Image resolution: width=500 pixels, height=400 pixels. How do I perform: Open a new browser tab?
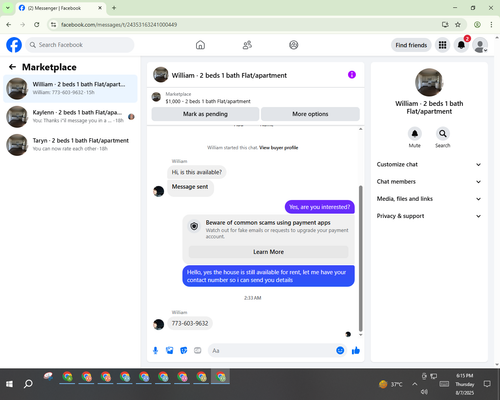coord(114,8)
